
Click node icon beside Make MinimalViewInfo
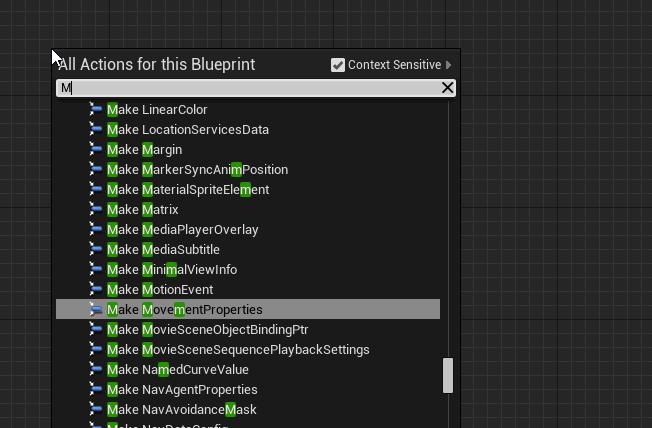click(96, 269)
